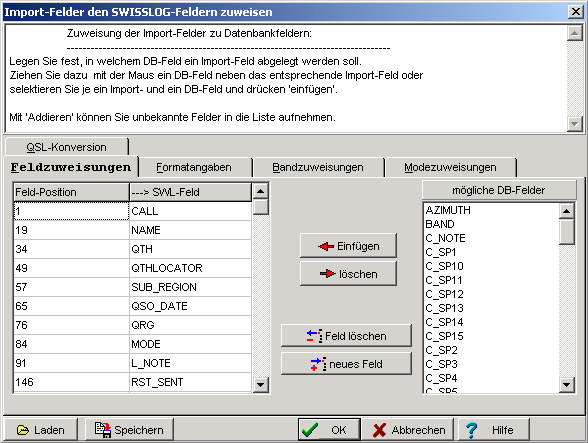Select the QTHLOCATOR row in the table
The height and width of the screenshot is (443, 588).
point(132,268)
